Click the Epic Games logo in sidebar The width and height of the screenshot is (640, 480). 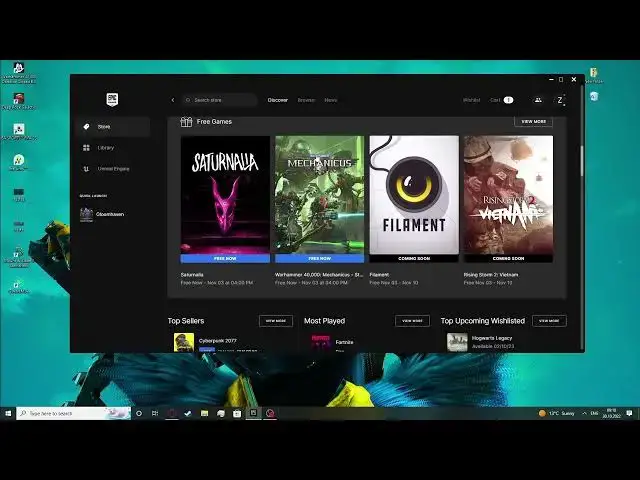112,100
